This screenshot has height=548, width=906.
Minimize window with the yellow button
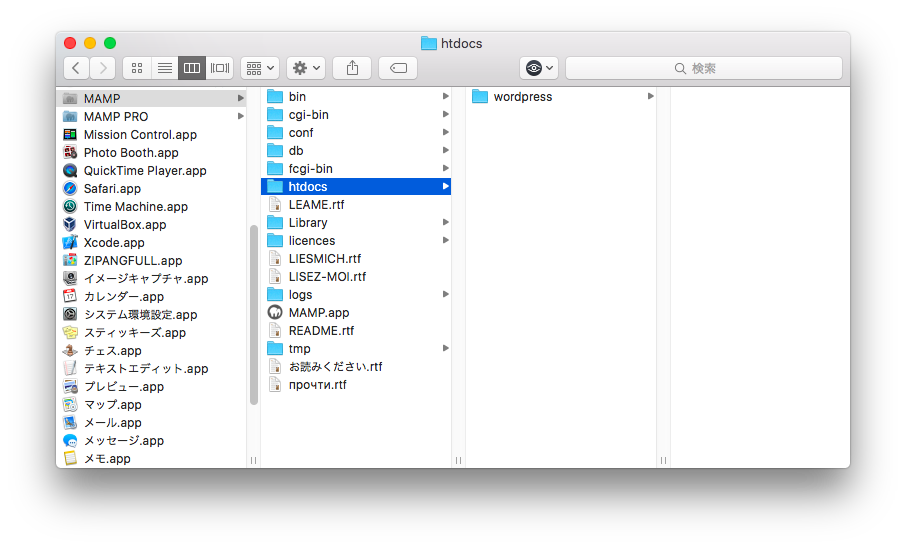(x=90, y=43)
